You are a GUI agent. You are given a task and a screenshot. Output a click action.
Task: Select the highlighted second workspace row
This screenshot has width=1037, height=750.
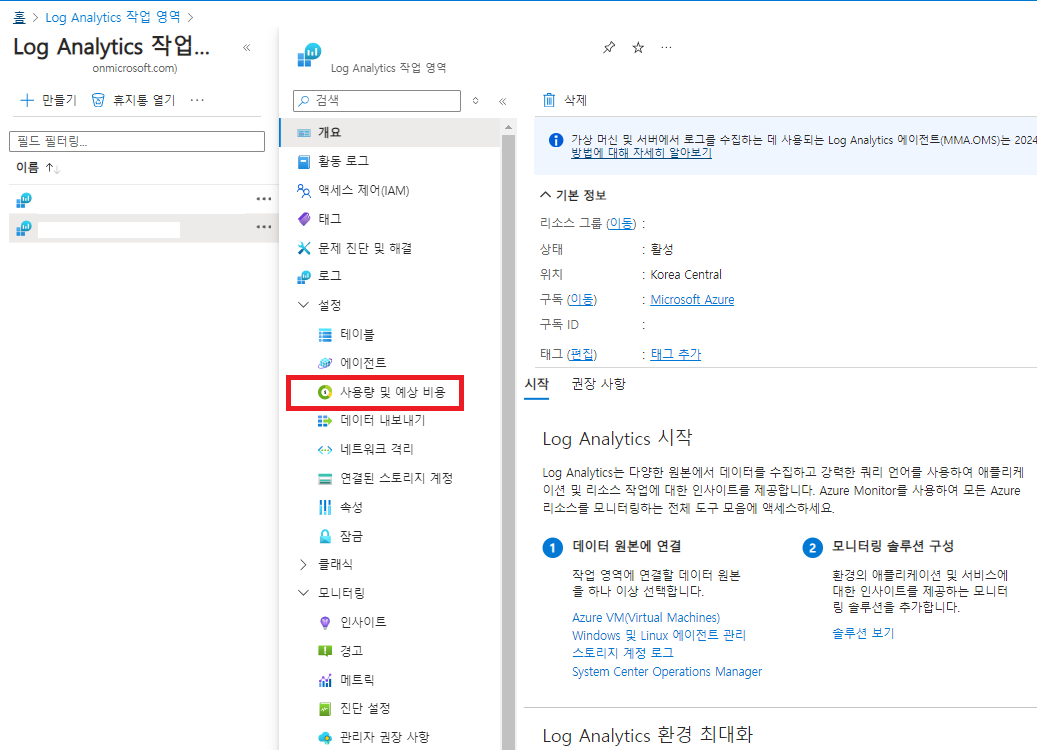pyautogui.click(x=144, y=229)
